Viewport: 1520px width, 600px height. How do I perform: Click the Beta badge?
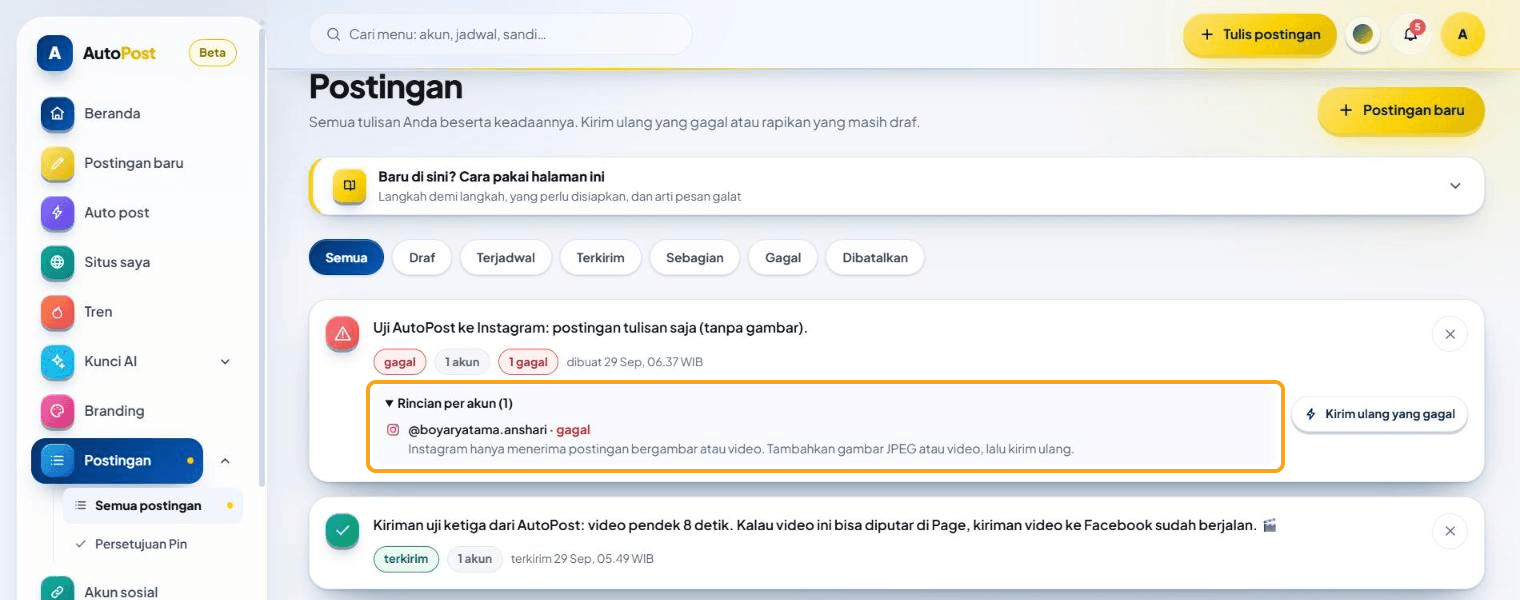212,53
